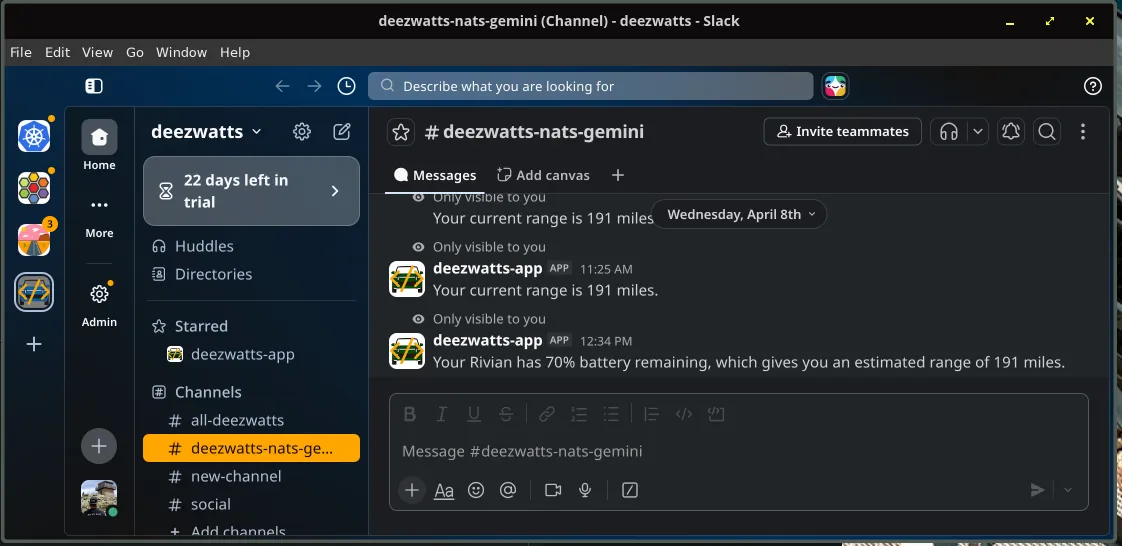Go back with the left arrow
Screen dimensions: 1122x546
[x=282, y=86]
